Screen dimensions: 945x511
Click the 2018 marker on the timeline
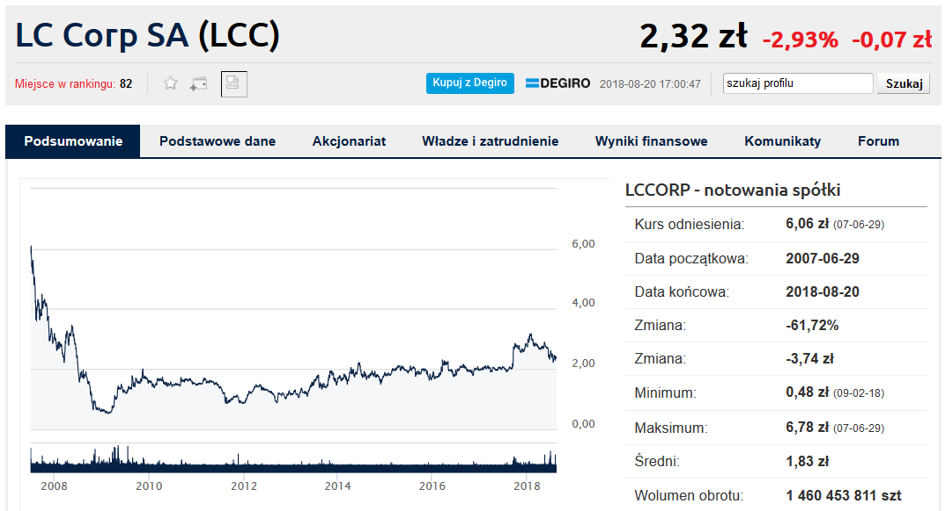click(x=527, y=486)
